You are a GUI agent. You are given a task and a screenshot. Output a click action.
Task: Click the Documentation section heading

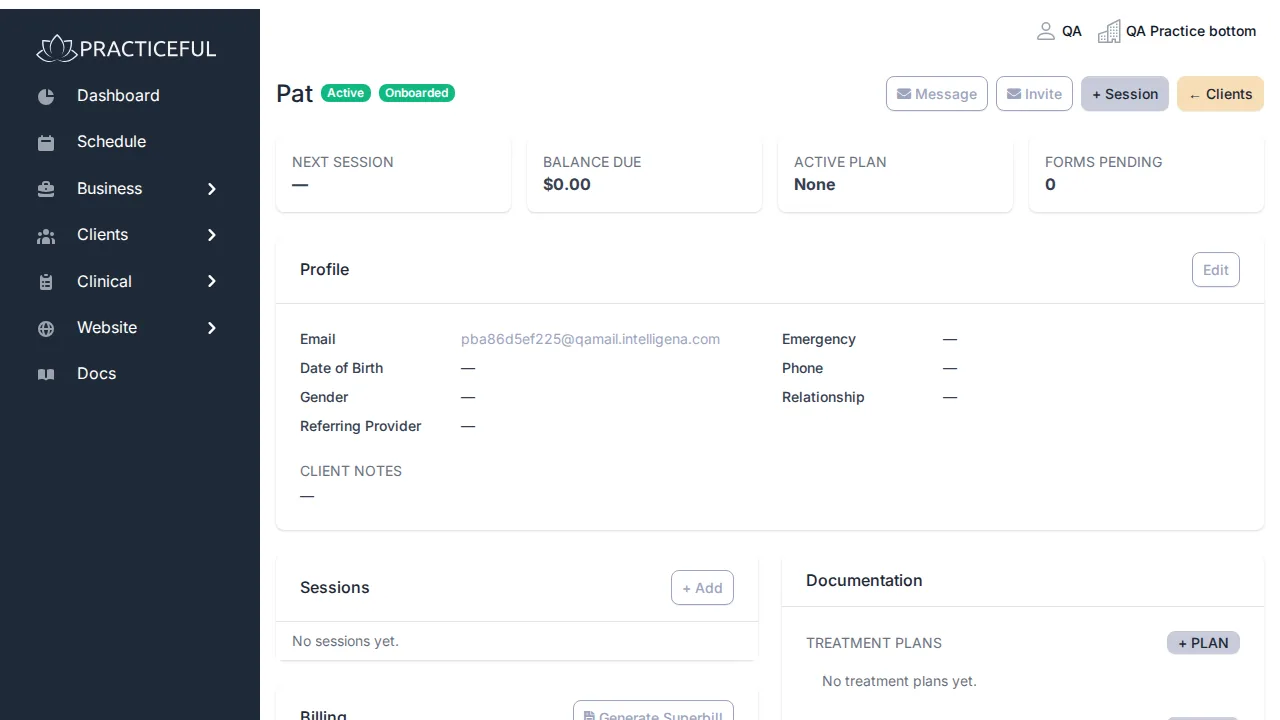point(864,580)
